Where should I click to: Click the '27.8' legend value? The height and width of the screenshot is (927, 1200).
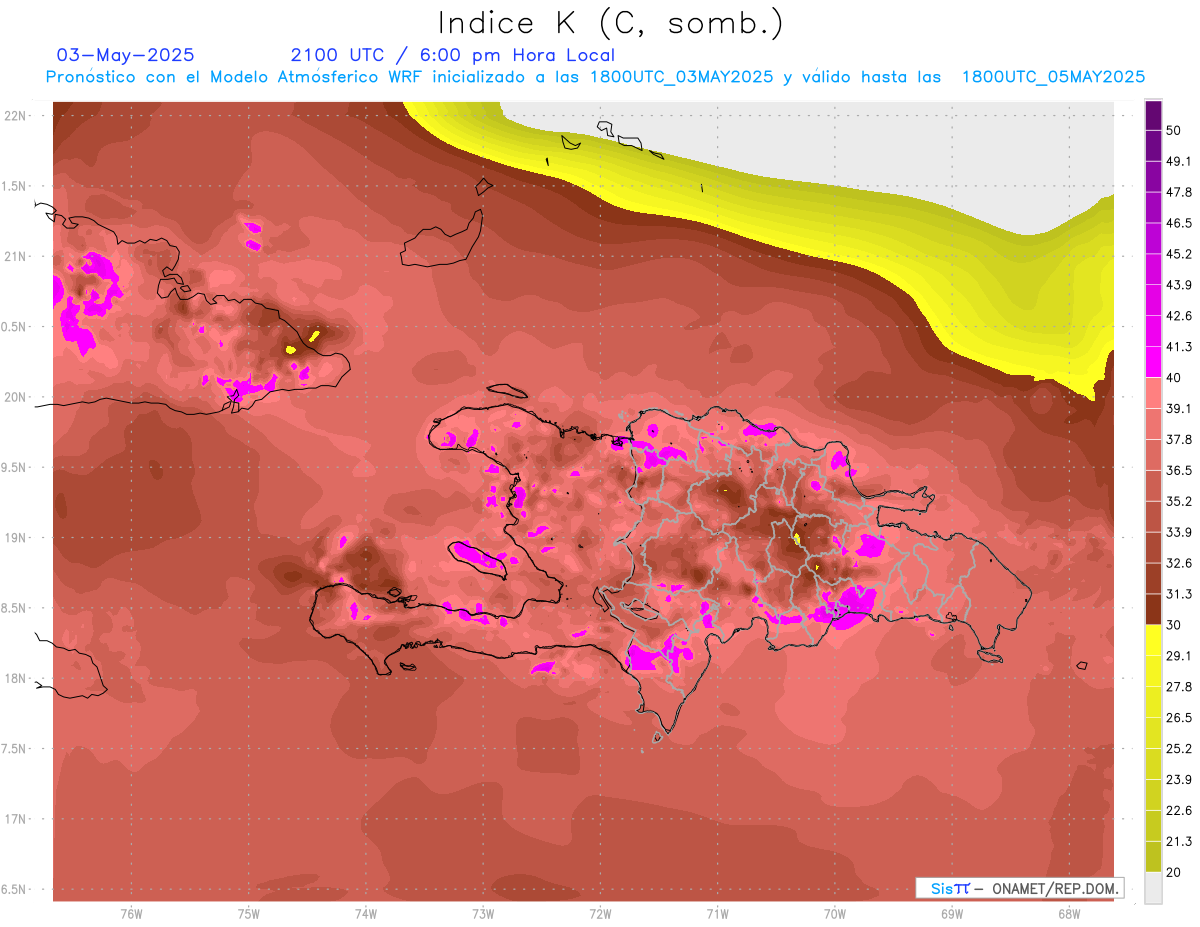click(x=1178, y=687)
